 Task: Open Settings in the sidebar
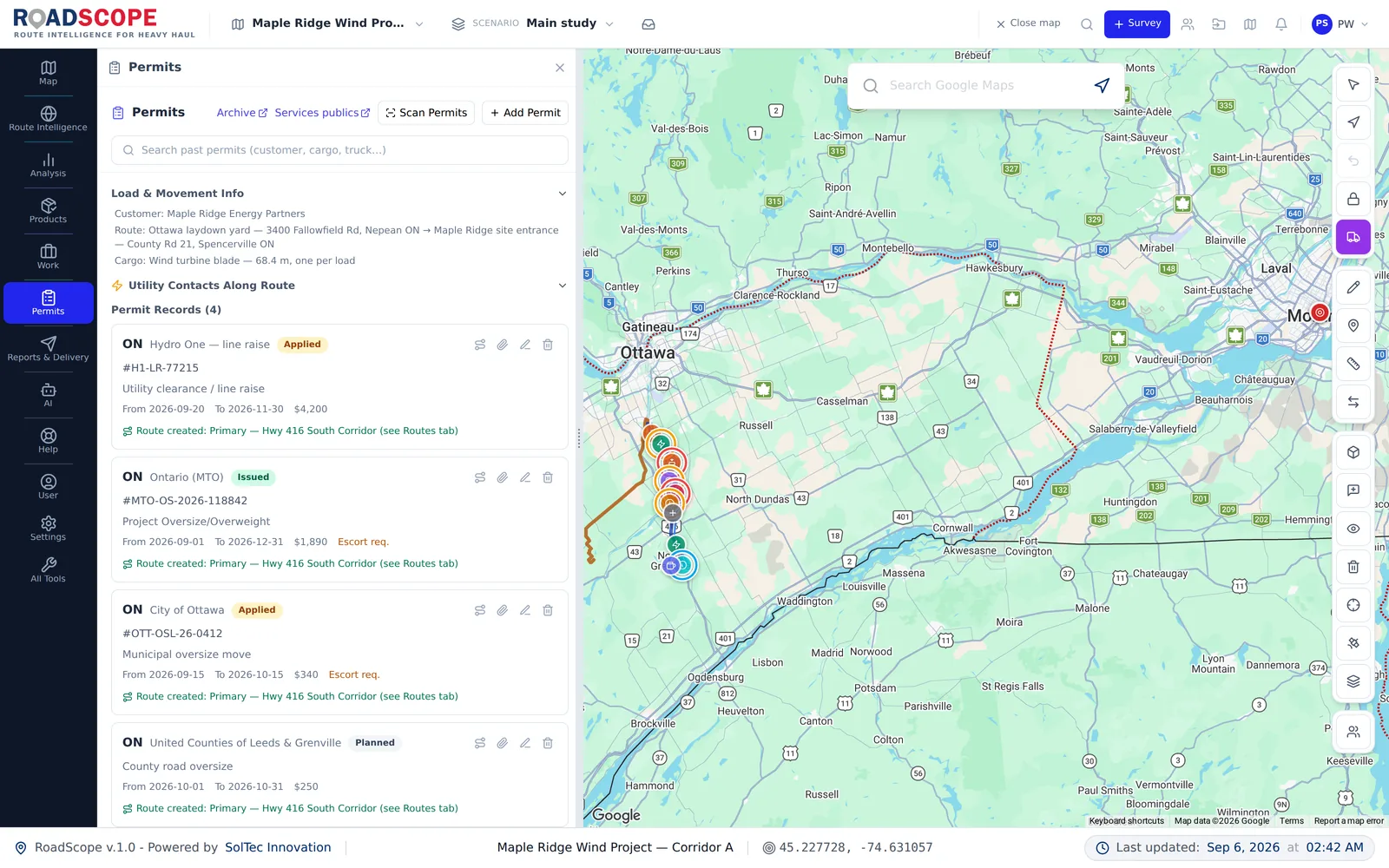49,529
